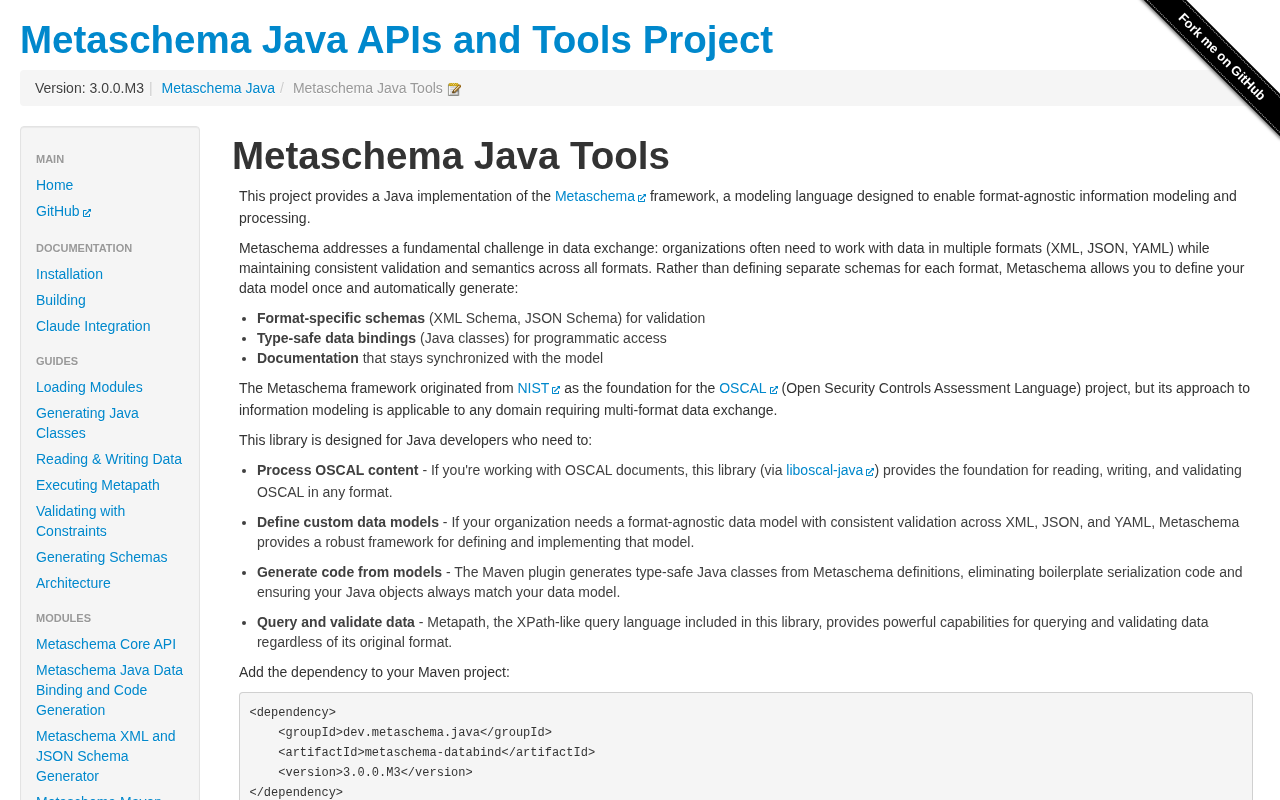This screenshot has height=800, width=1280.
Task: Open the Home sidebar link
Action: (54, 185)
